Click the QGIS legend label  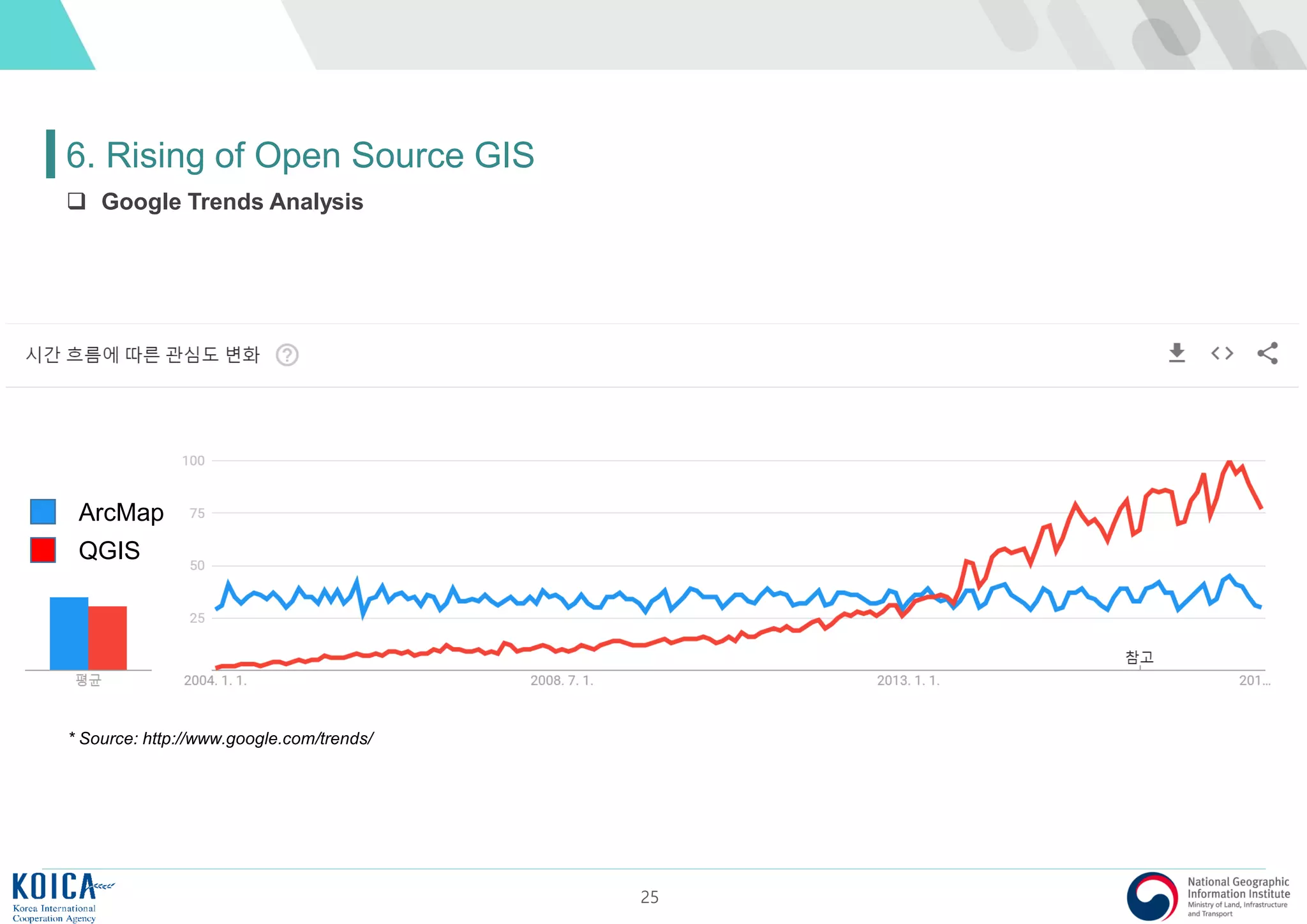109,550
